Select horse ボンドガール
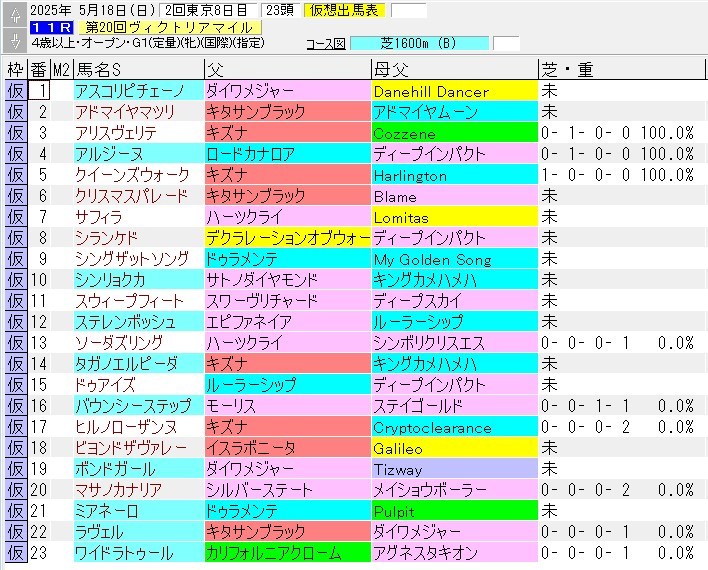 (139, 469)
